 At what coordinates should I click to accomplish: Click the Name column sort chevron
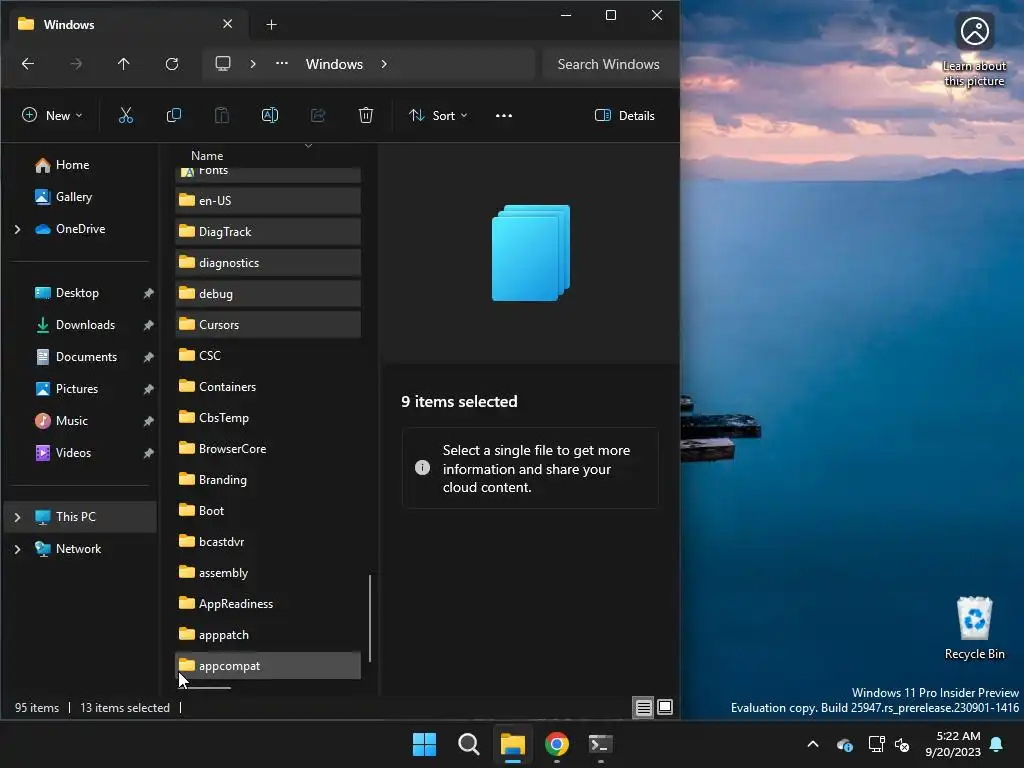point(308,146)
